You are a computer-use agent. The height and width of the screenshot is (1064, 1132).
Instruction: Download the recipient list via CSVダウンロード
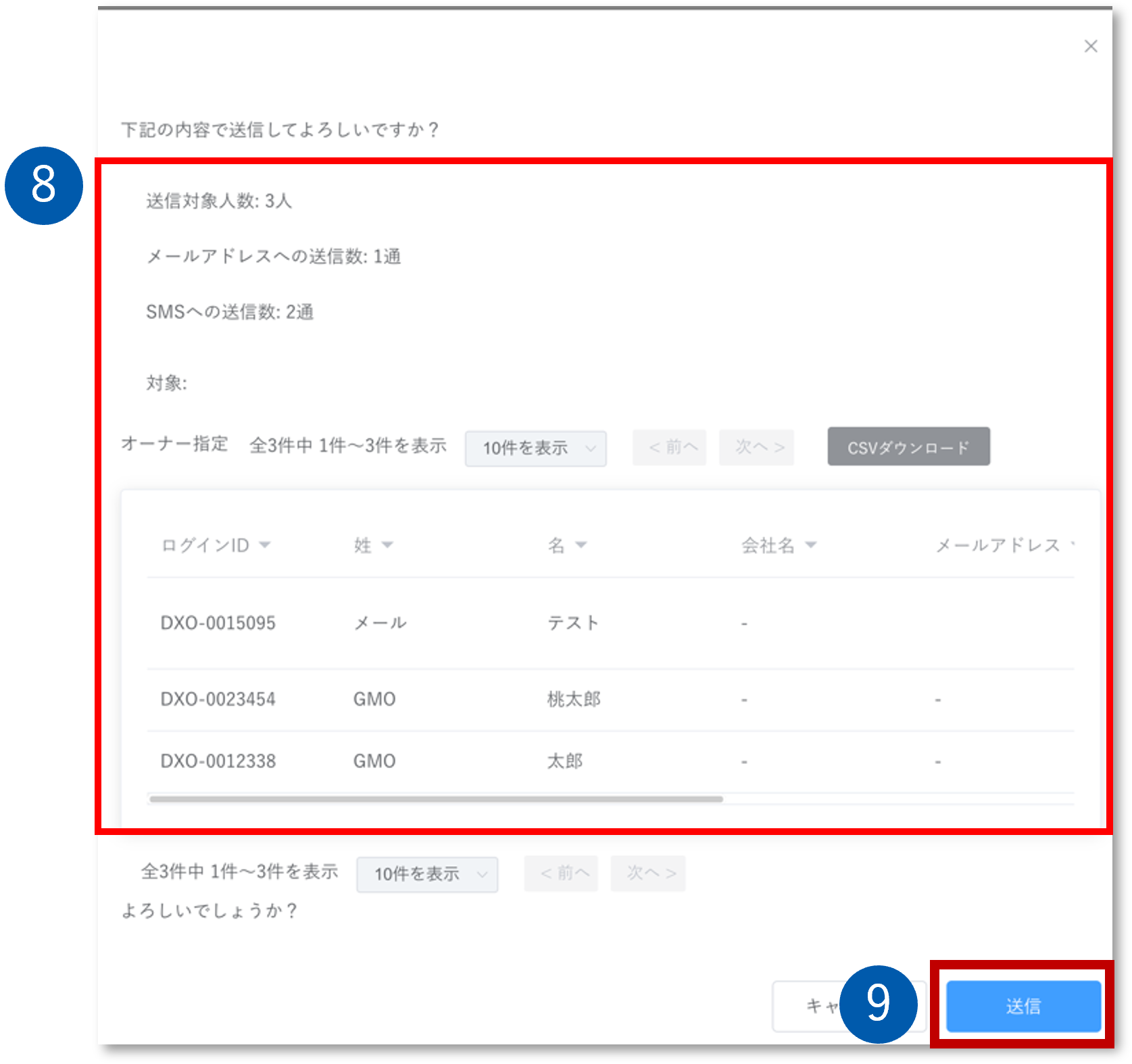pos(908,447)
